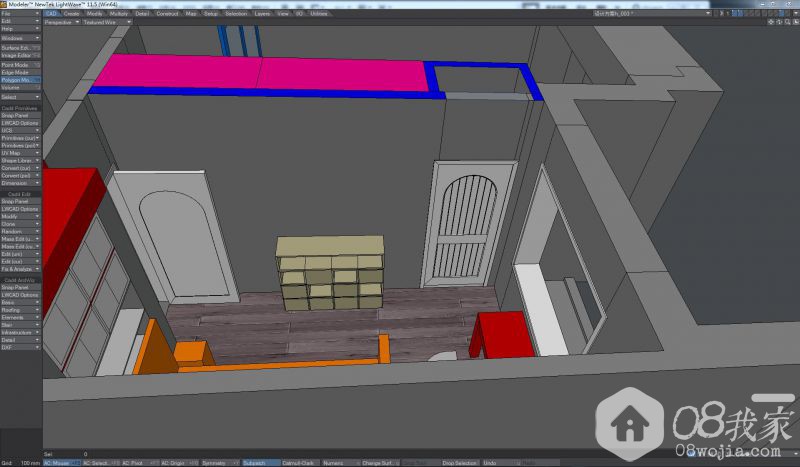Viewport: 800px width, 467px height.
Task: Open the Catmull-Clark subdivision dropdown
Action: pos(298,463)
